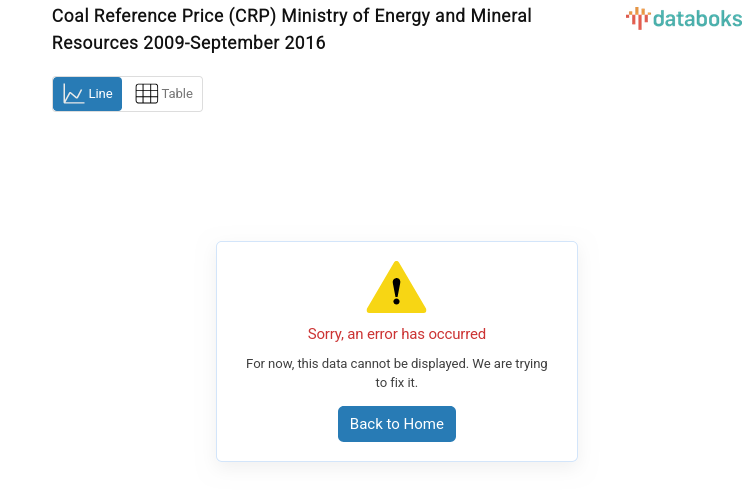Image resolution: width=753 pixels, height=498 pixels.
Task: Click the yellow warning triangle icon
Action: click(397, 288)
